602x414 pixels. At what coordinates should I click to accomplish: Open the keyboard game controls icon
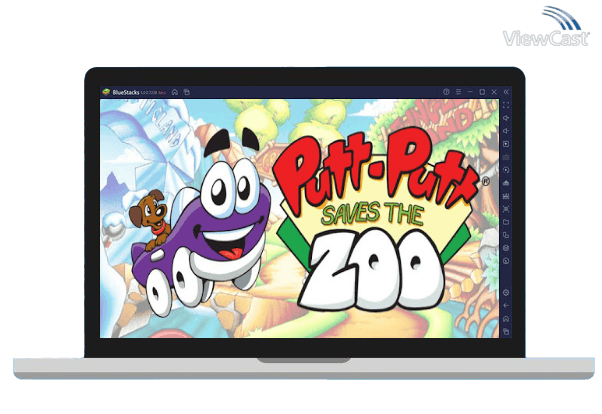506,157
